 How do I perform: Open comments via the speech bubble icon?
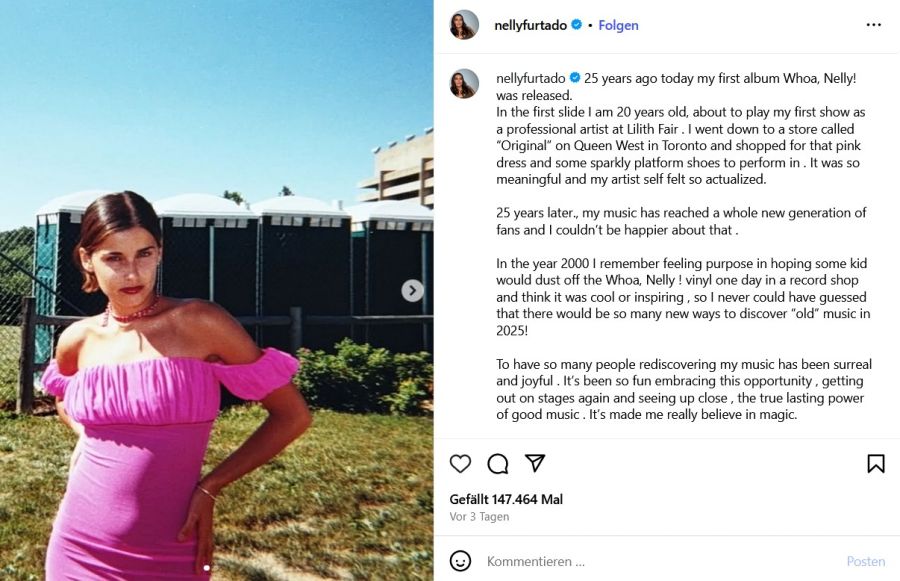coord(498,463)
